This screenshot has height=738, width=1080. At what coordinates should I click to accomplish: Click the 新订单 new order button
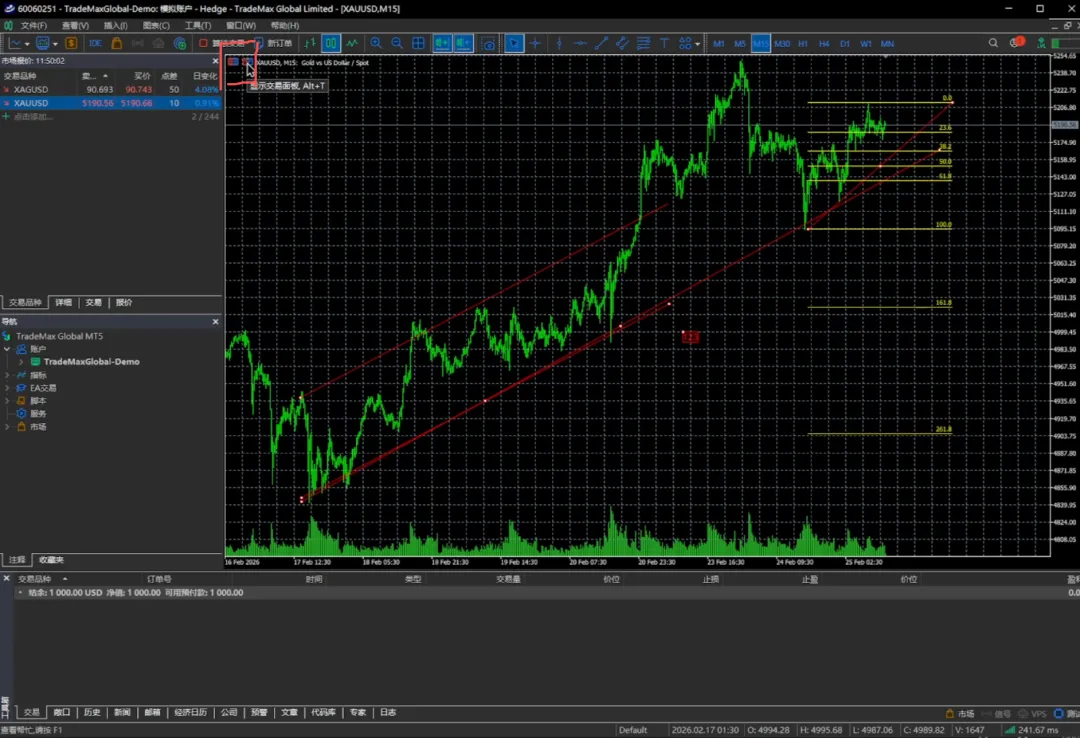[x=273, y=43]
